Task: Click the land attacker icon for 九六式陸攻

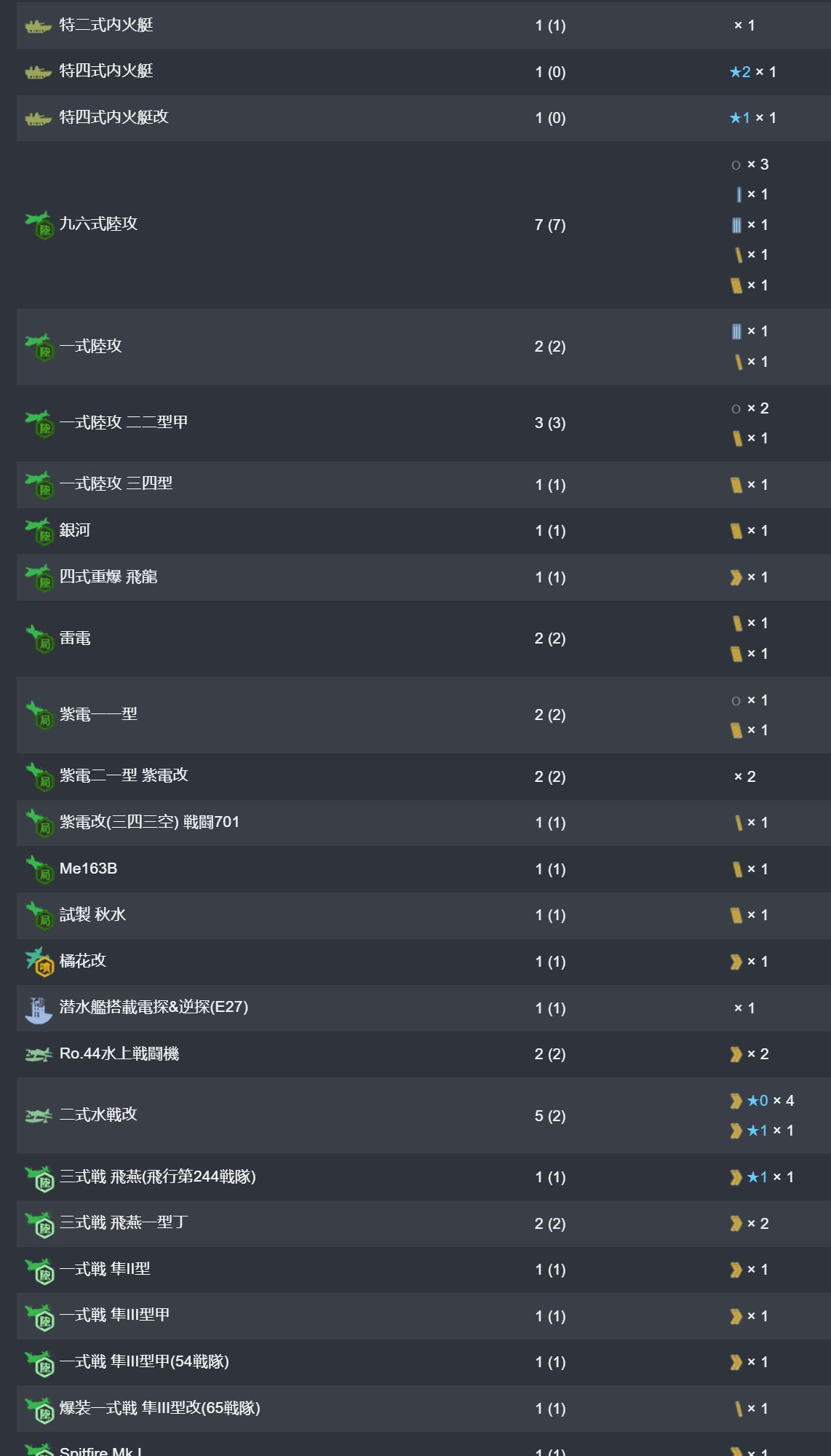Action: point(39,225)
